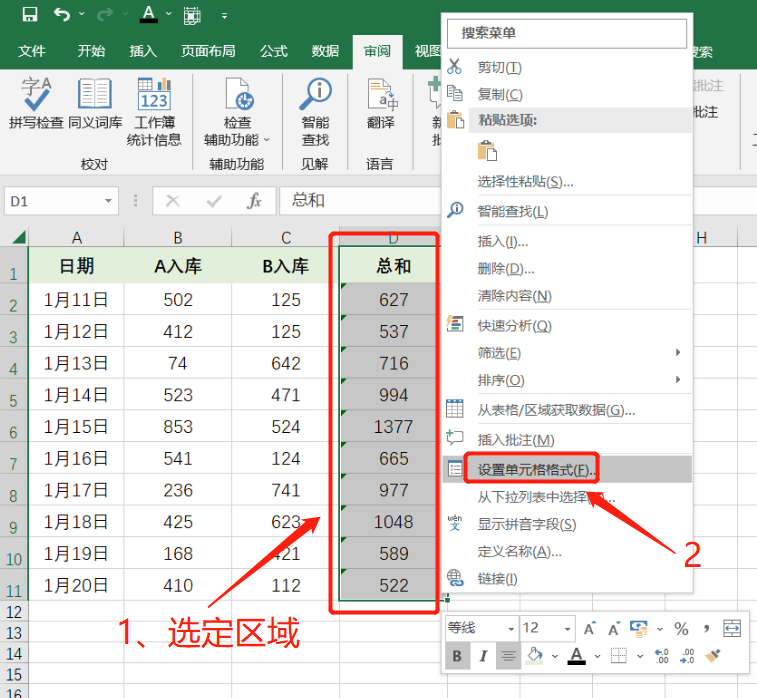Choose 快速分析(Q) from context menu

pos(567,325)
